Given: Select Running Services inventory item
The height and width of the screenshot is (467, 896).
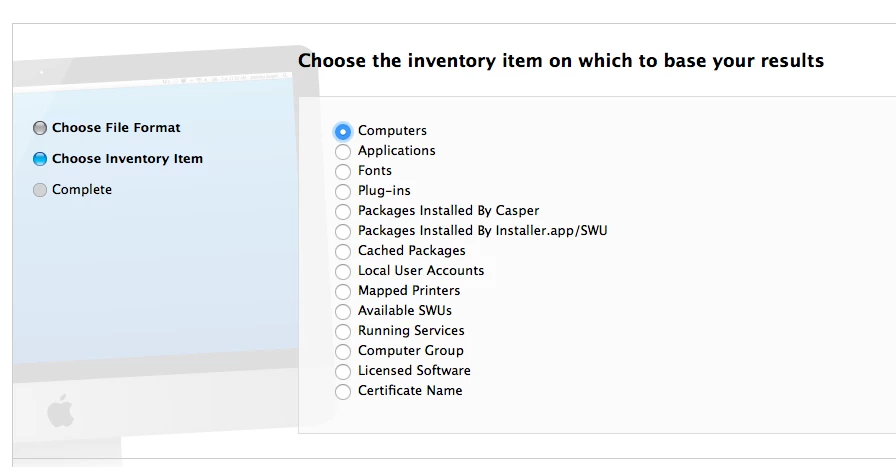Looking at the screenshot, I should pos(343,332).
